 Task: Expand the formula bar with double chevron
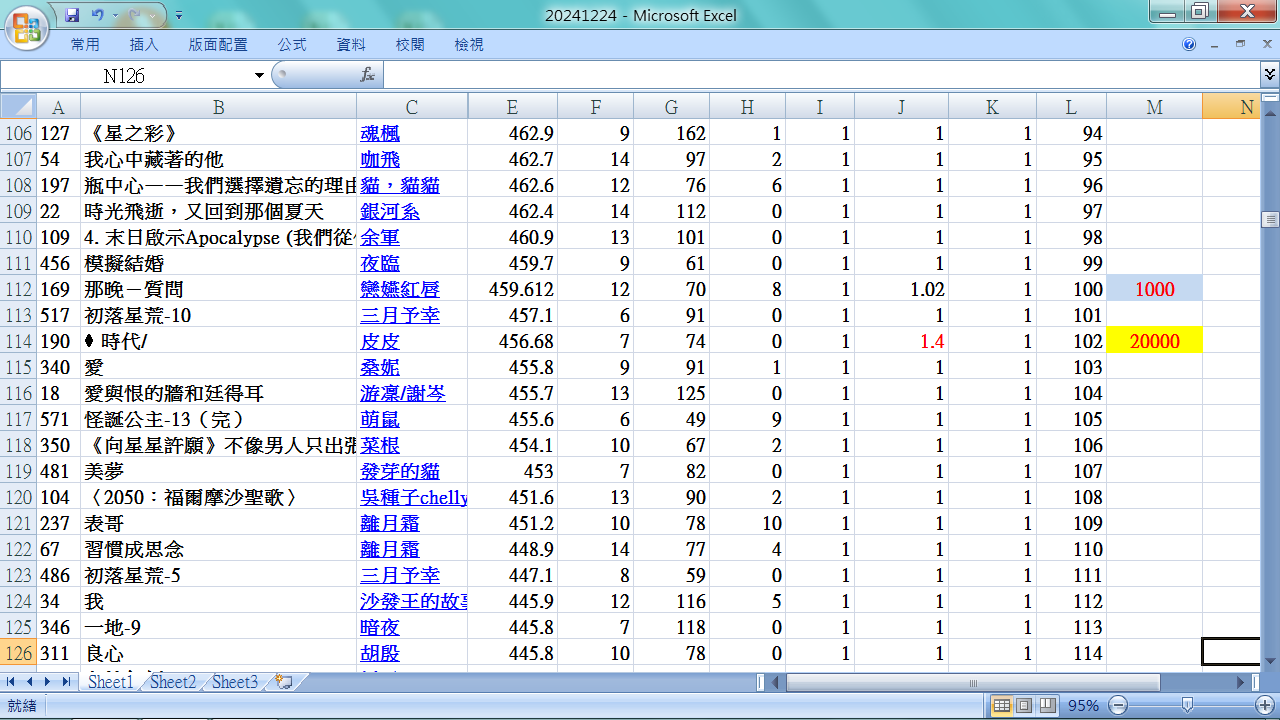point(1269,75)
